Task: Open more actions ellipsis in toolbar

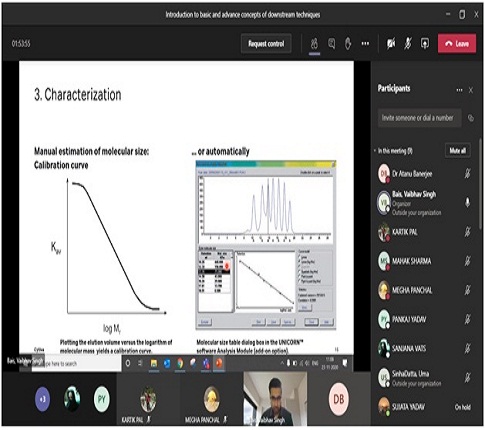Action: [365, 44]
